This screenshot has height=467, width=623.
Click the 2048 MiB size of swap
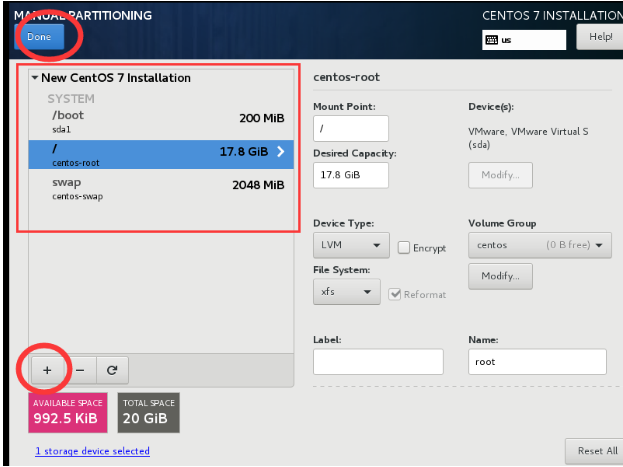258,185
